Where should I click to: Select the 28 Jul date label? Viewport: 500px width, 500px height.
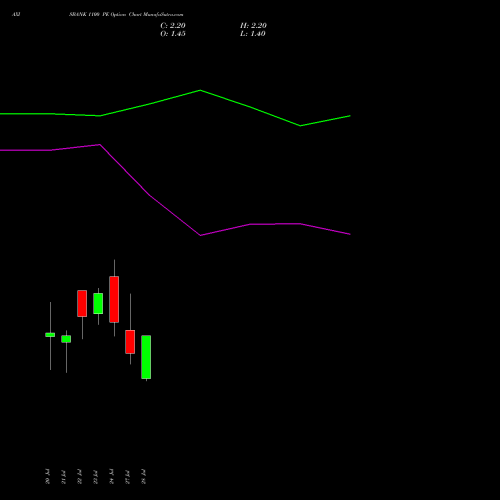click(144, 477)
